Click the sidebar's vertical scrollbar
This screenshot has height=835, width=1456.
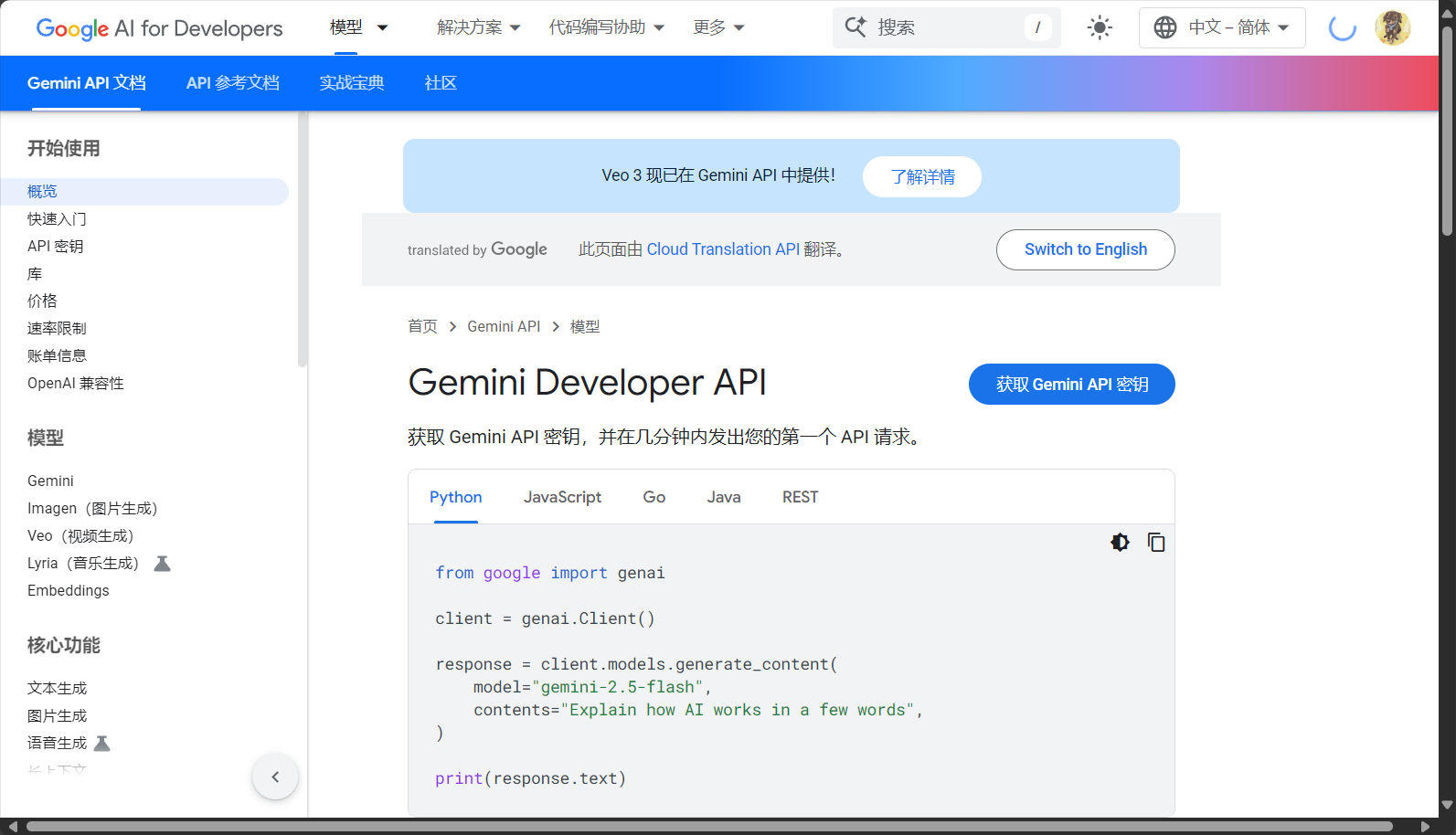(x=303, y=240)
